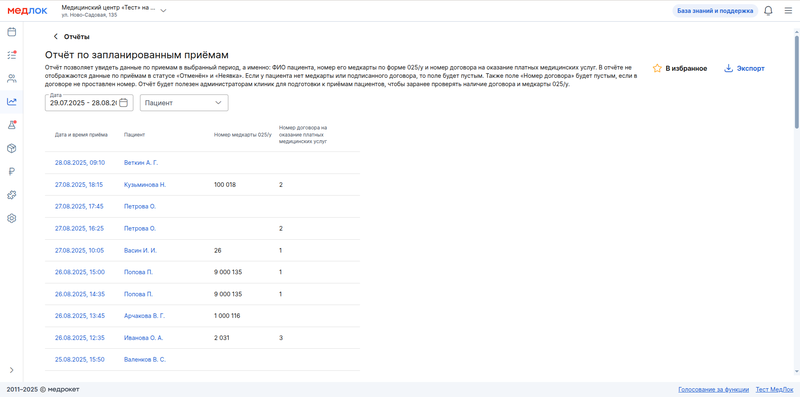Click the vertical page scrollbar
Viewport: 800px width, 397px height.
coord(796,79)
